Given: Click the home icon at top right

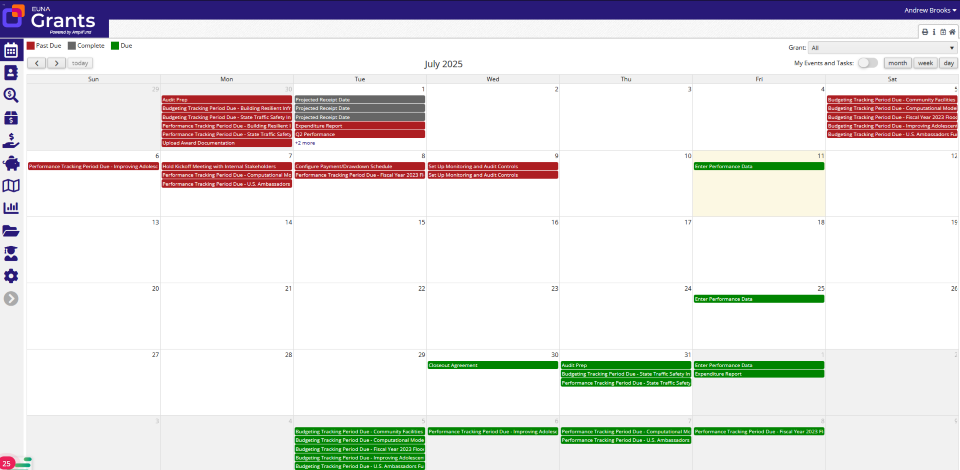Looking at the screenshot, I should pyautogui.click(x=952, y=32).
